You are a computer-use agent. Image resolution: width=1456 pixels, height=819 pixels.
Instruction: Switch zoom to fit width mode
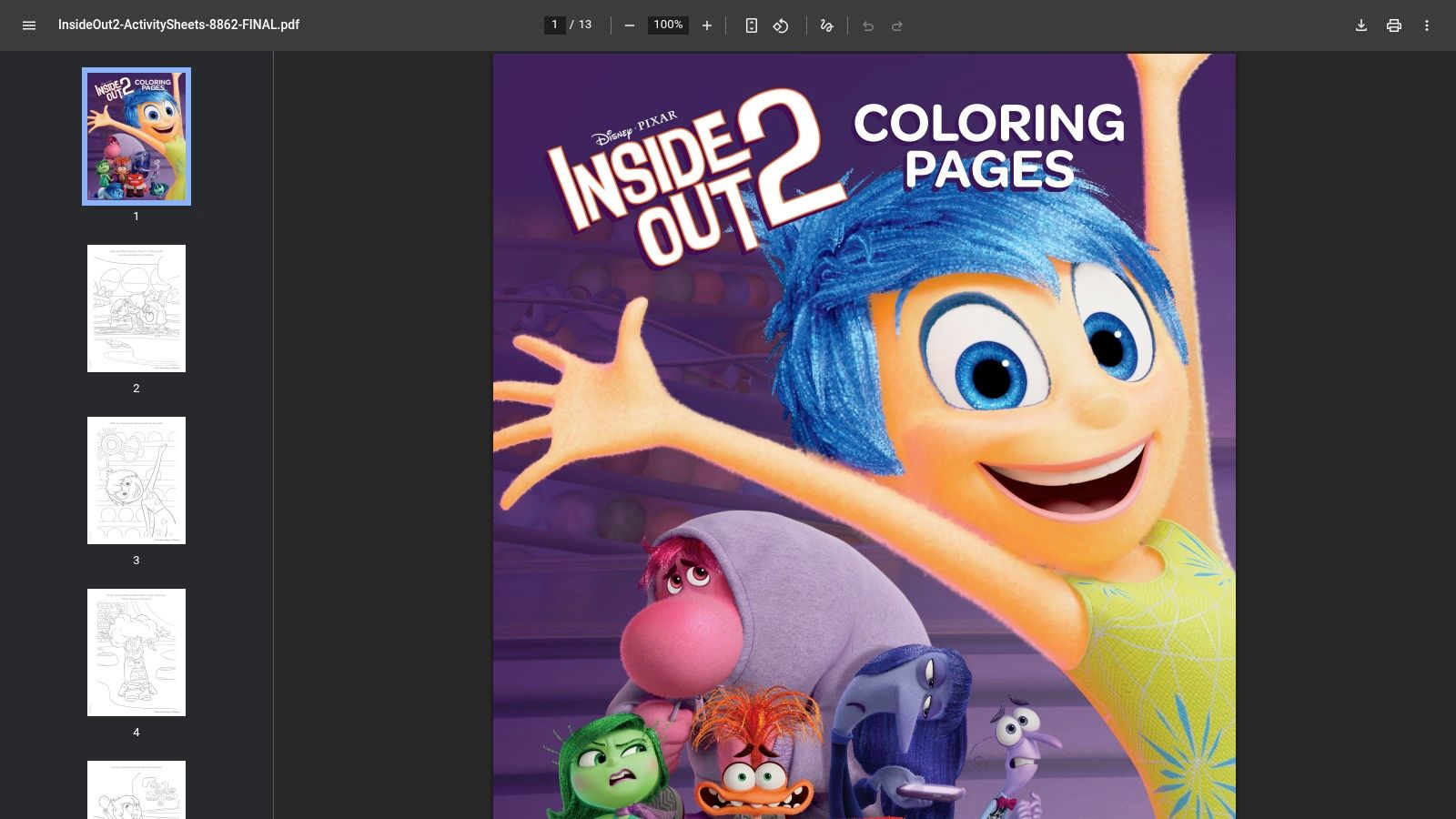(x=750, y=25)
